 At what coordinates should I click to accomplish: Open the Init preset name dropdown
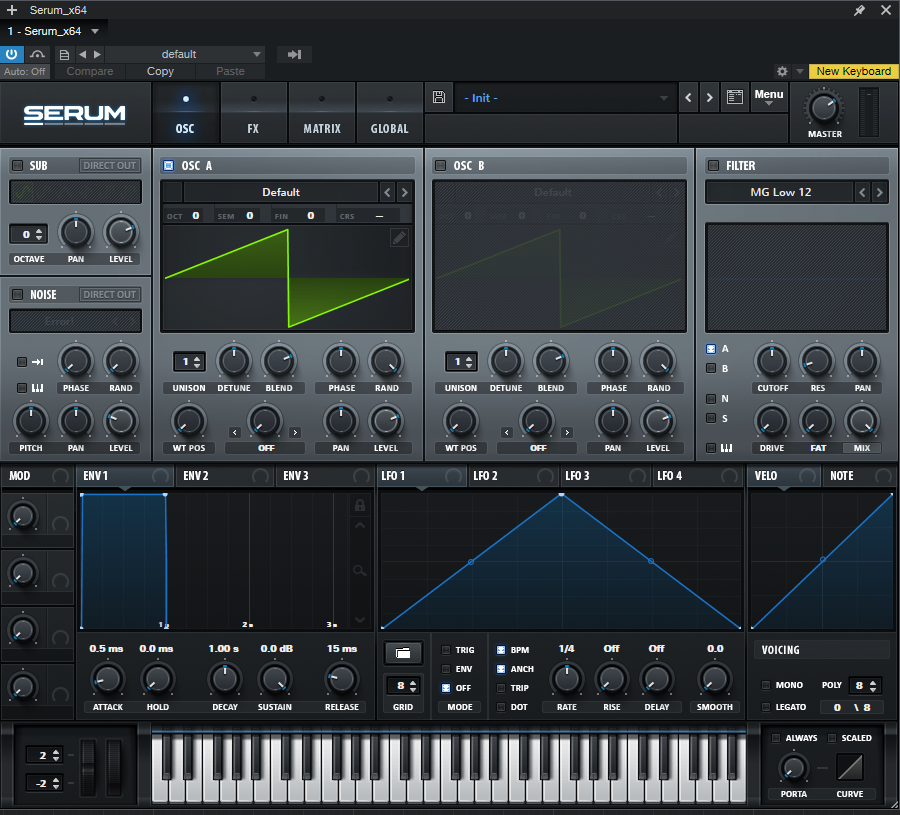point(564,98)
